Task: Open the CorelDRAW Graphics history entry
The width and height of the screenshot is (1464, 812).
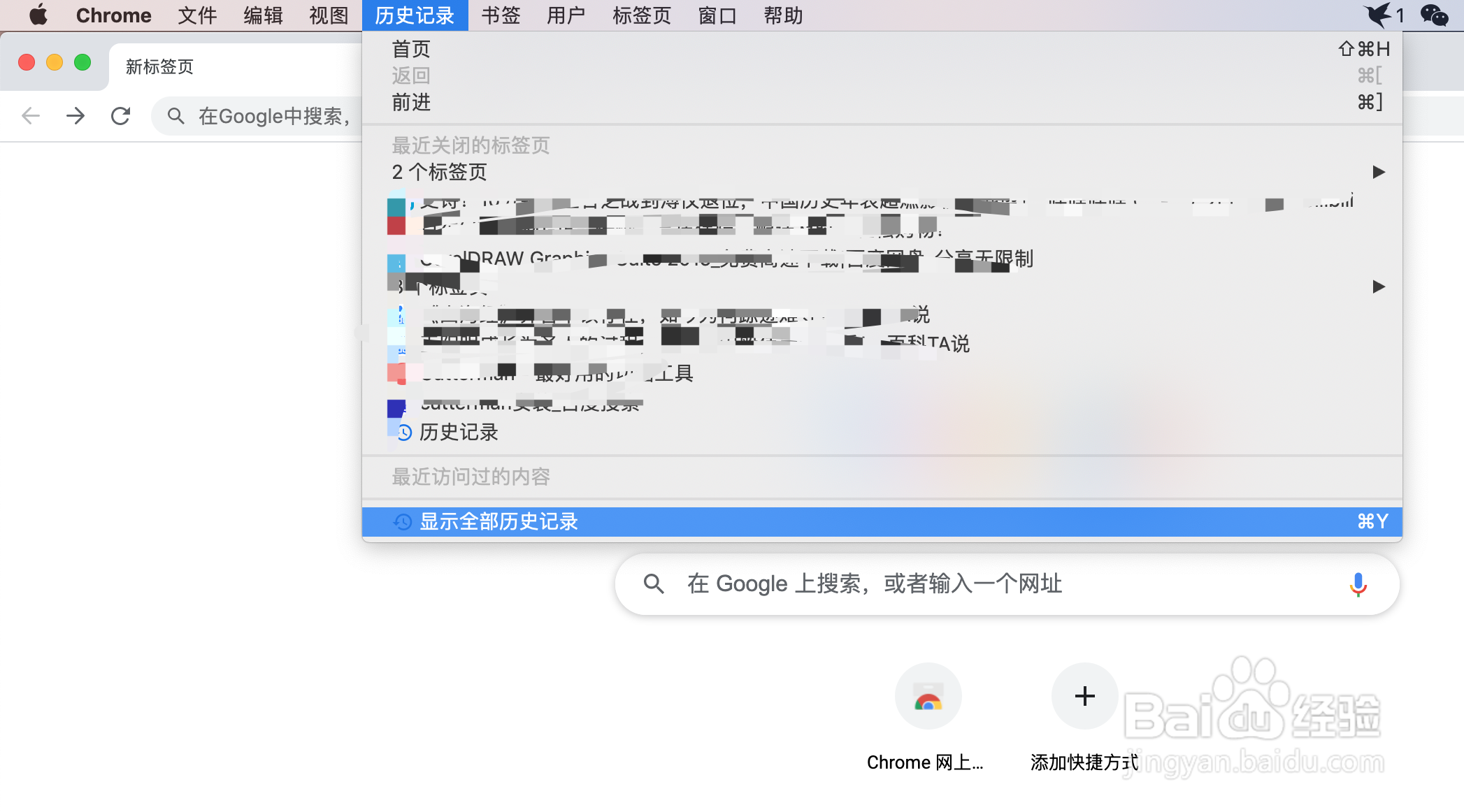Action: (882, 259)
